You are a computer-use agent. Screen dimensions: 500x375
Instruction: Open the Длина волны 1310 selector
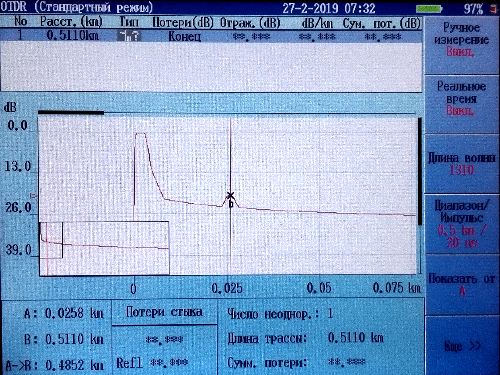tap(461, 163)
